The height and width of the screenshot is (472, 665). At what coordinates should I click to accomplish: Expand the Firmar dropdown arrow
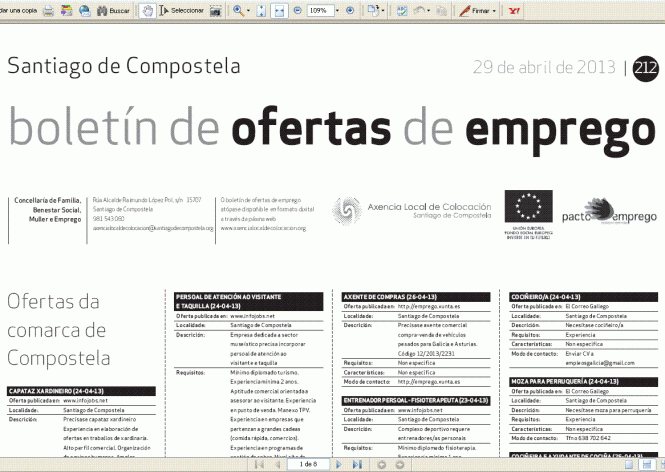(494, 11)
